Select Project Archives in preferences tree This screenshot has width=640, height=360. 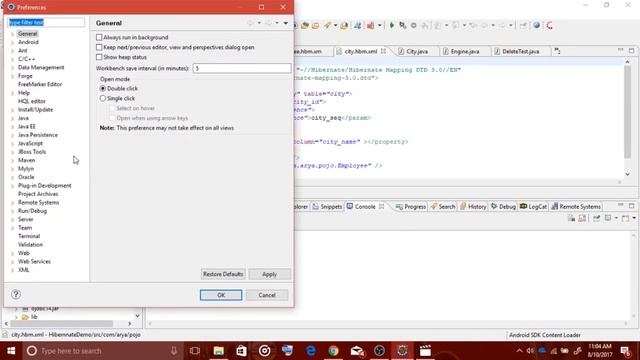pyautogui.click(x=38, y=194)
